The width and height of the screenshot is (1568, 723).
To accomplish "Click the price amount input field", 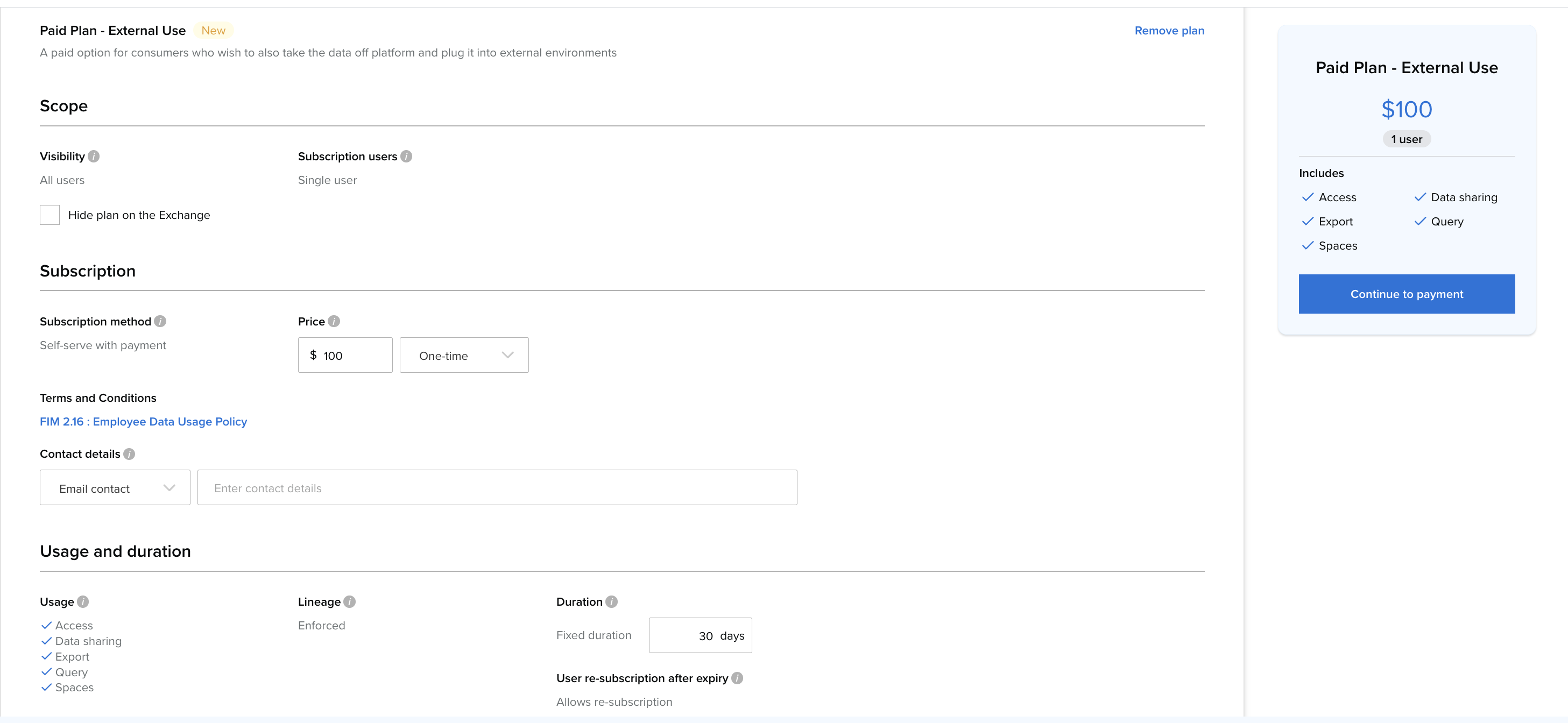I will [353, 356].
